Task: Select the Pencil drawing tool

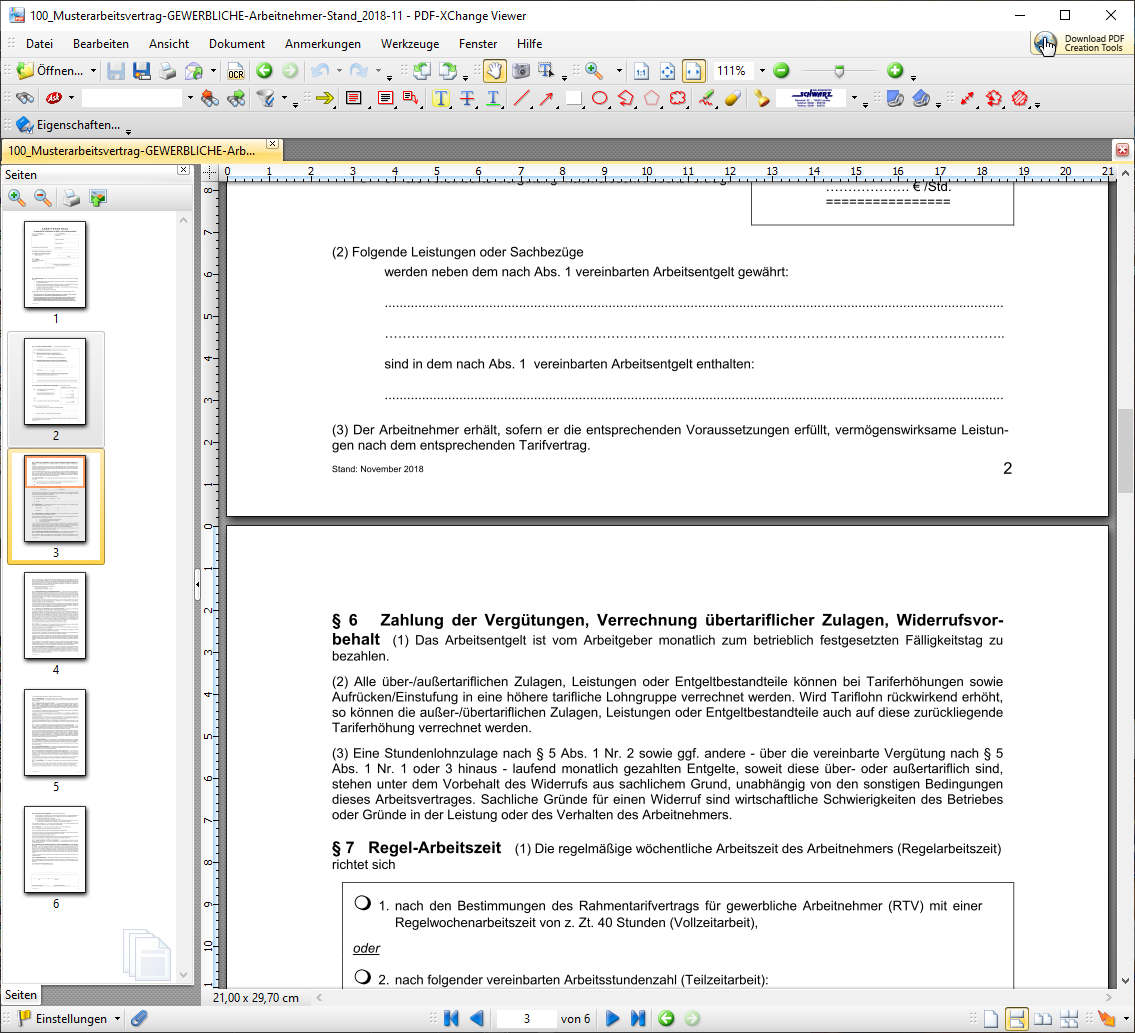Action: pos(706,98)
